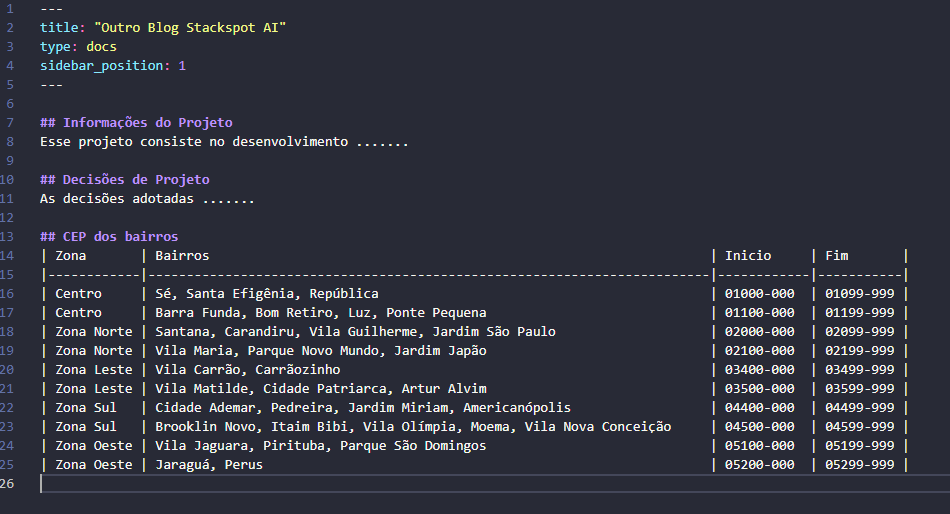Click the cell "Cidade Ademar, Pedreira, Jardim Miriam, Americanópolis"
The image size is (950, 514).
click(363, 408)
